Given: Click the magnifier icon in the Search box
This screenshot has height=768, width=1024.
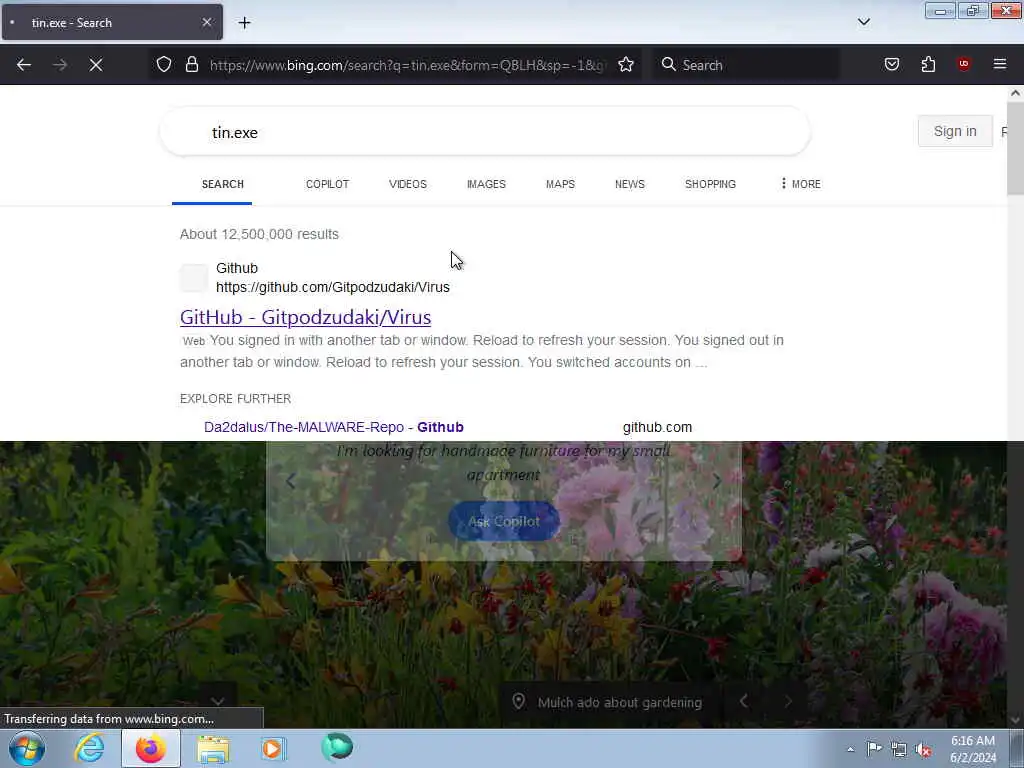Looking at the screenshot, I should [668, 64].
